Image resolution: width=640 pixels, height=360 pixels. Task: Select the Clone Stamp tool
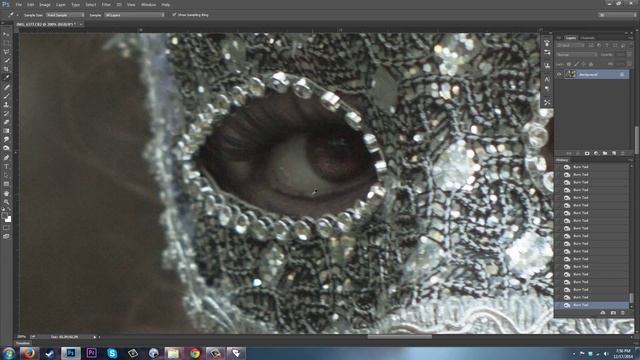[x=6, y=104]
